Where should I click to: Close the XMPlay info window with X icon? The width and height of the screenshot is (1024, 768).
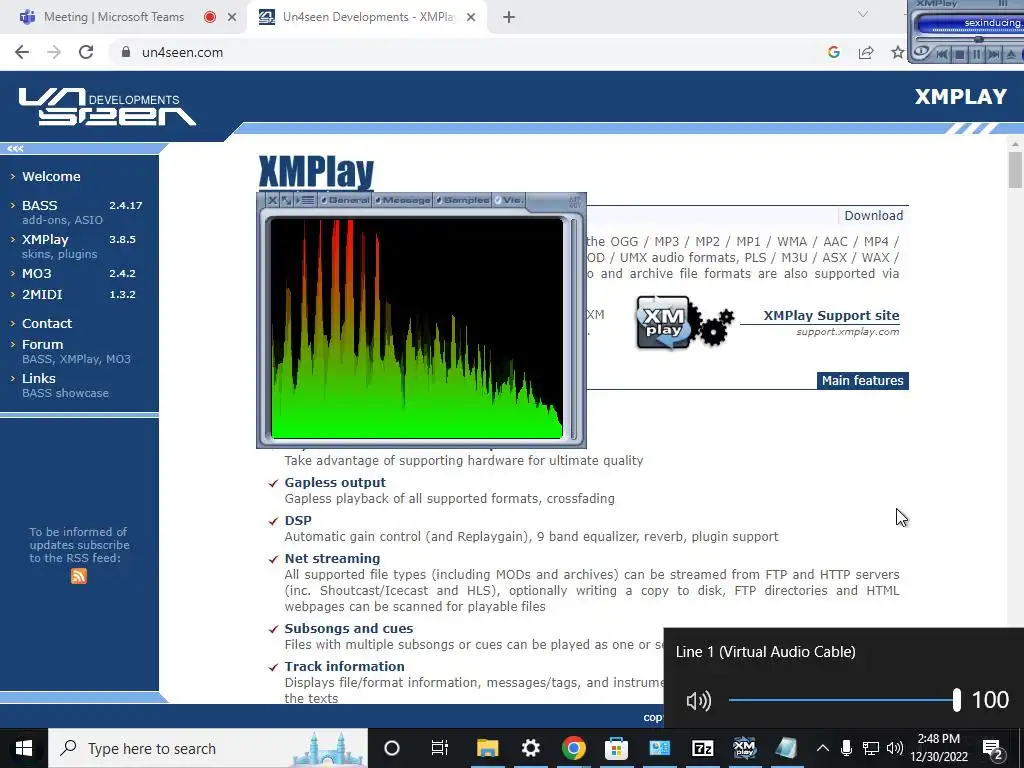272,200
